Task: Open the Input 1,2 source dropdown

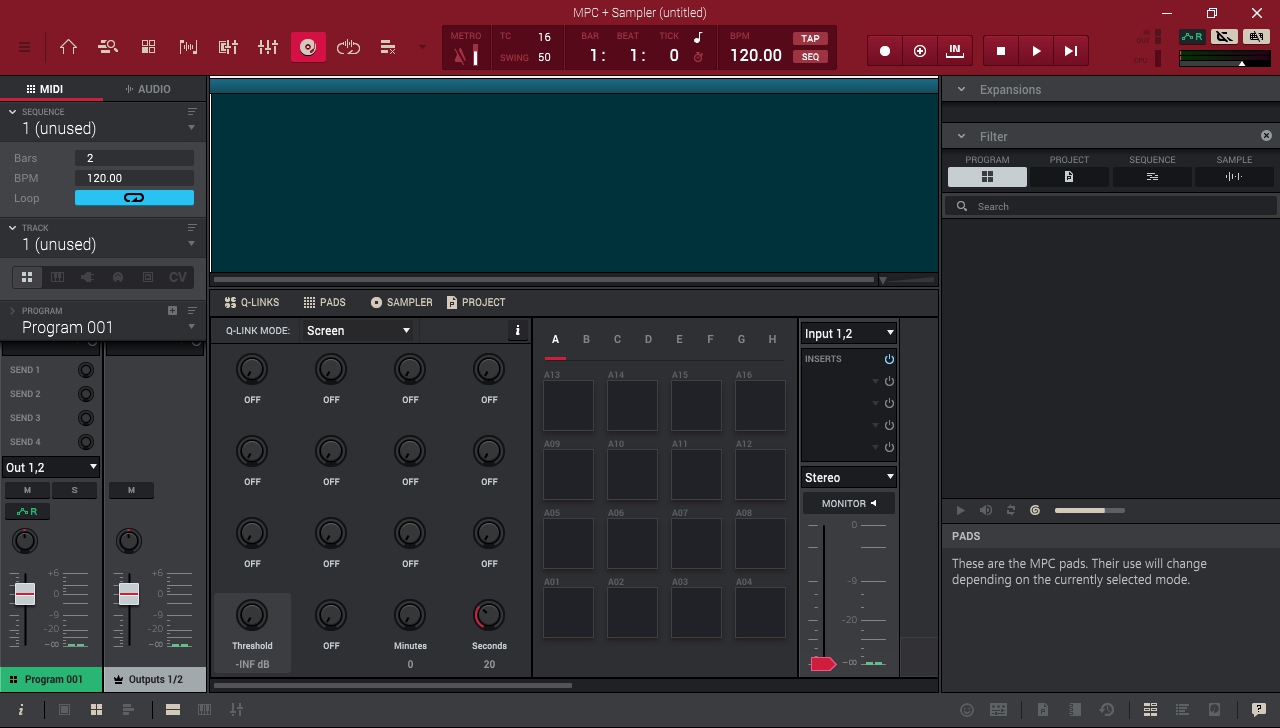Action: click(x=849, y=334)
